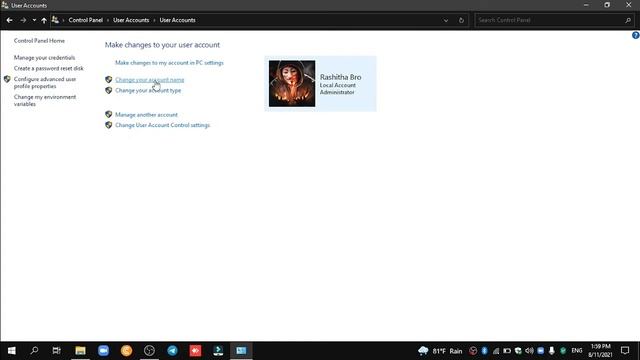Open Configure advanced user profile properties
Image resolution: width=640 pixels, height=360 pixels.
[45, 82]
